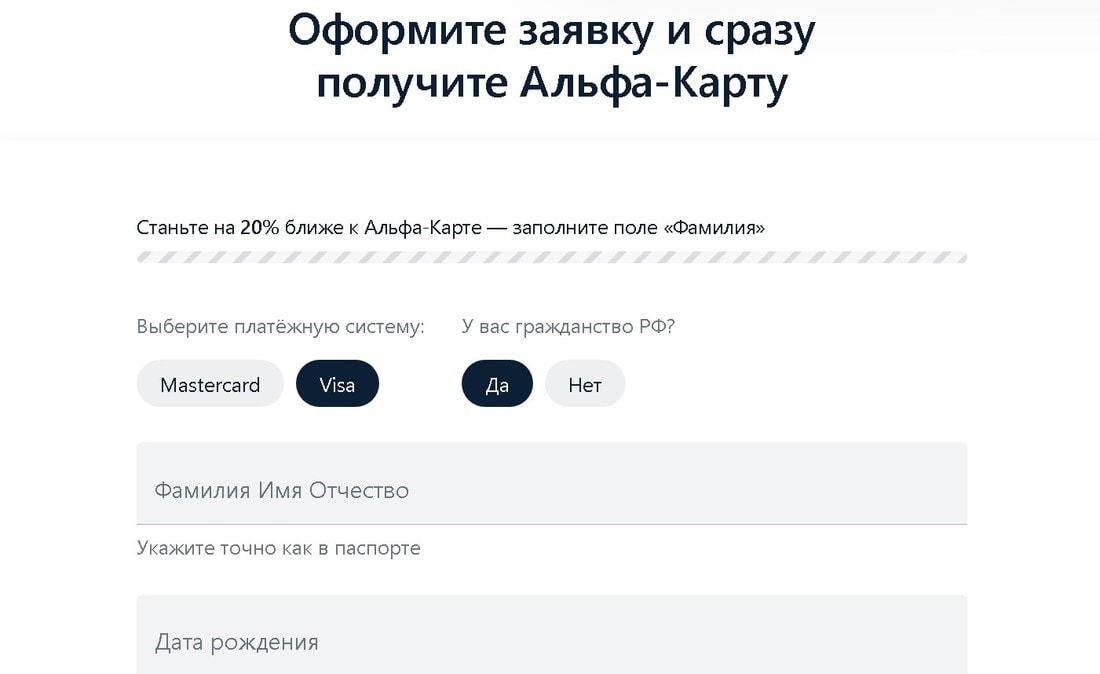The width and height of the screenshot is (1100, 674).
Task: Click the "Оформите заявку и сразу" heading line
Action: pyautogui.click(x=551, y=30)
